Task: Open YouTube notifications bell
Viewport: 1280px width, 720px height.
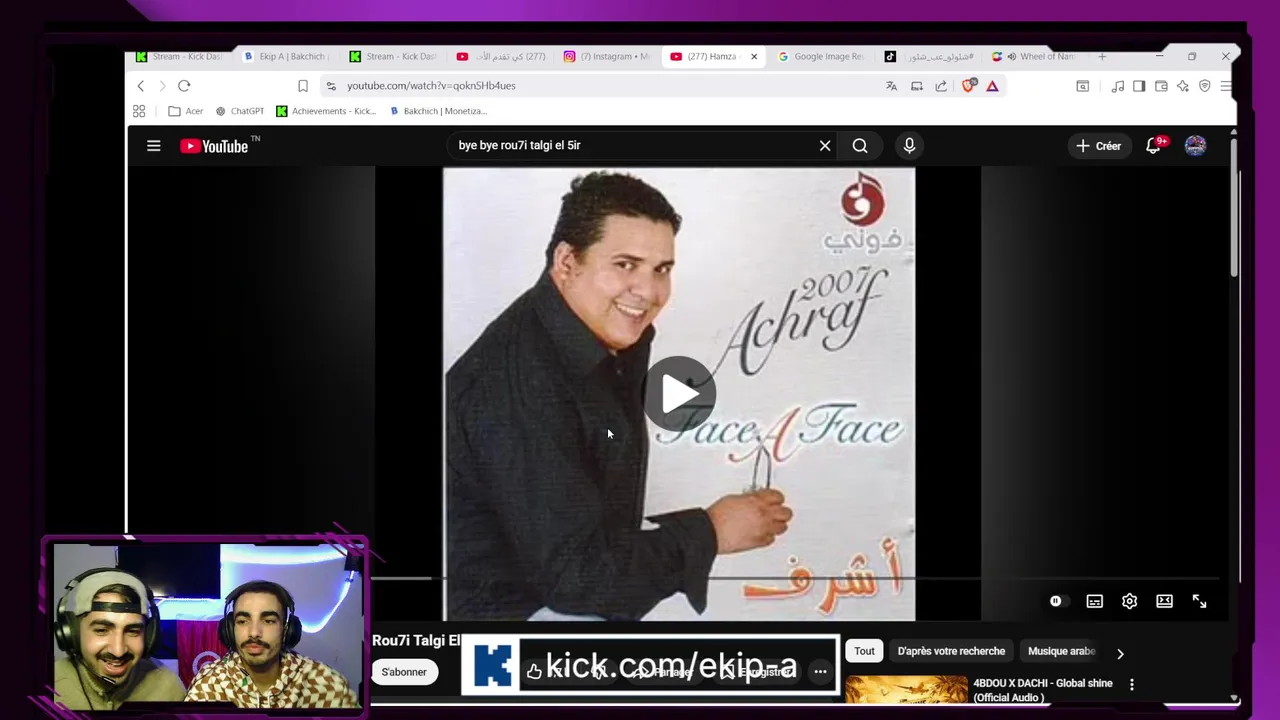Action: [x=1154, y=146]
